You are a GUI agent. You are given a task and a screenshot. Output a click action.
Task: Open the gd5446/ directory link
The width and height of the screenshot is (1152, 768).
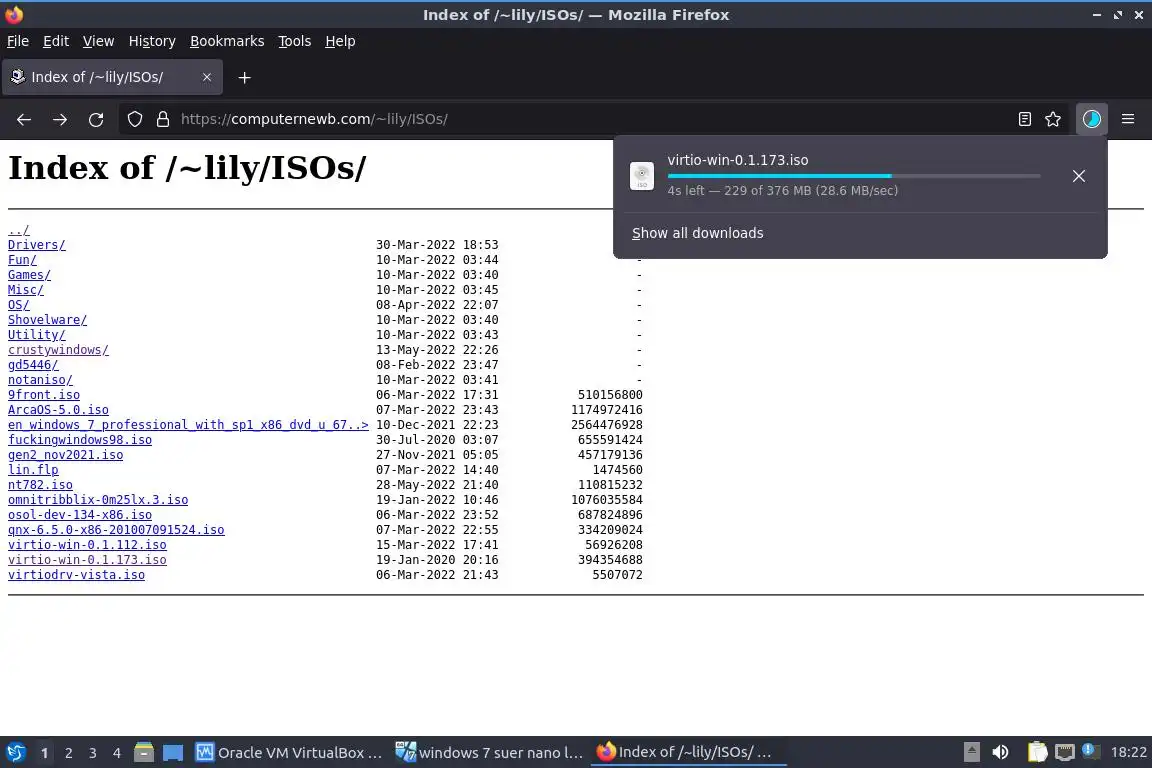[x=33, y=365]
